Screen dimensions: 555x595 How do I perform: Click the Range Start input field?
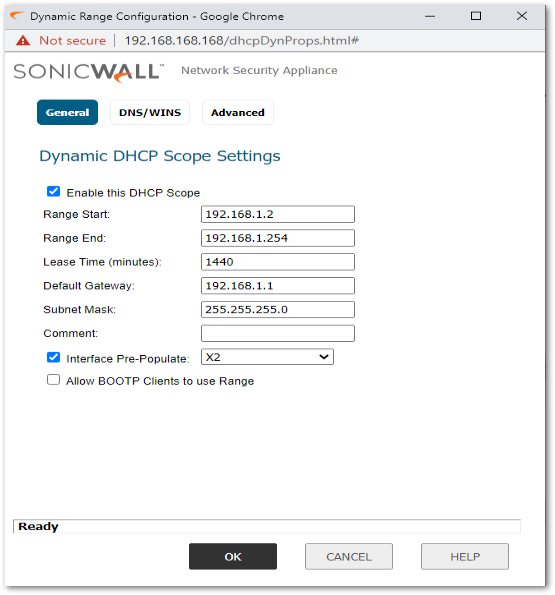pos(278,214)
